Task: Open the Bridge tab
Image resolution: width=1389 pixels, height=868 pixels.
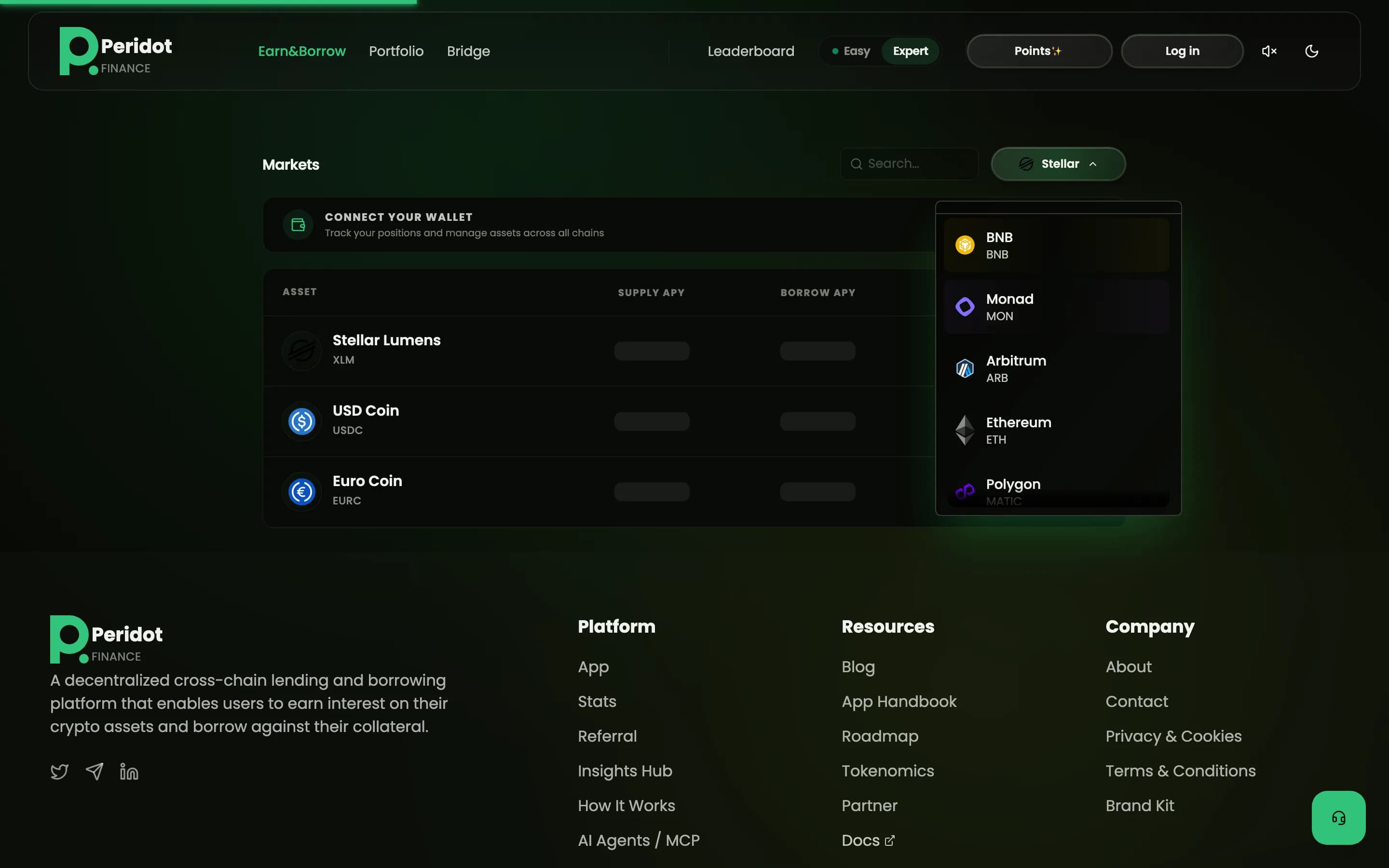Action: click(468, 51)
